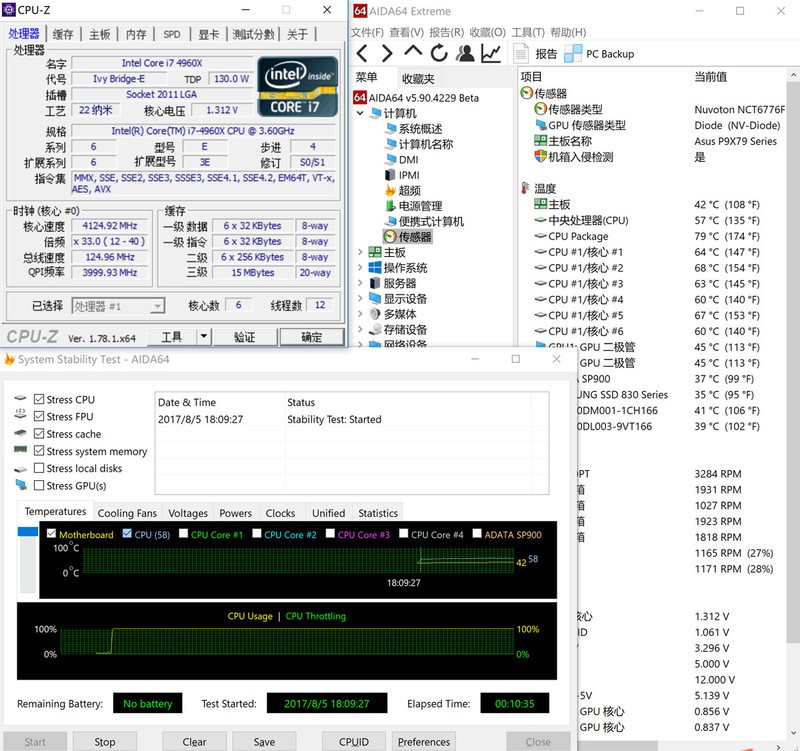Click the PC Backup toolbar icon

click(x=574, y=54)
